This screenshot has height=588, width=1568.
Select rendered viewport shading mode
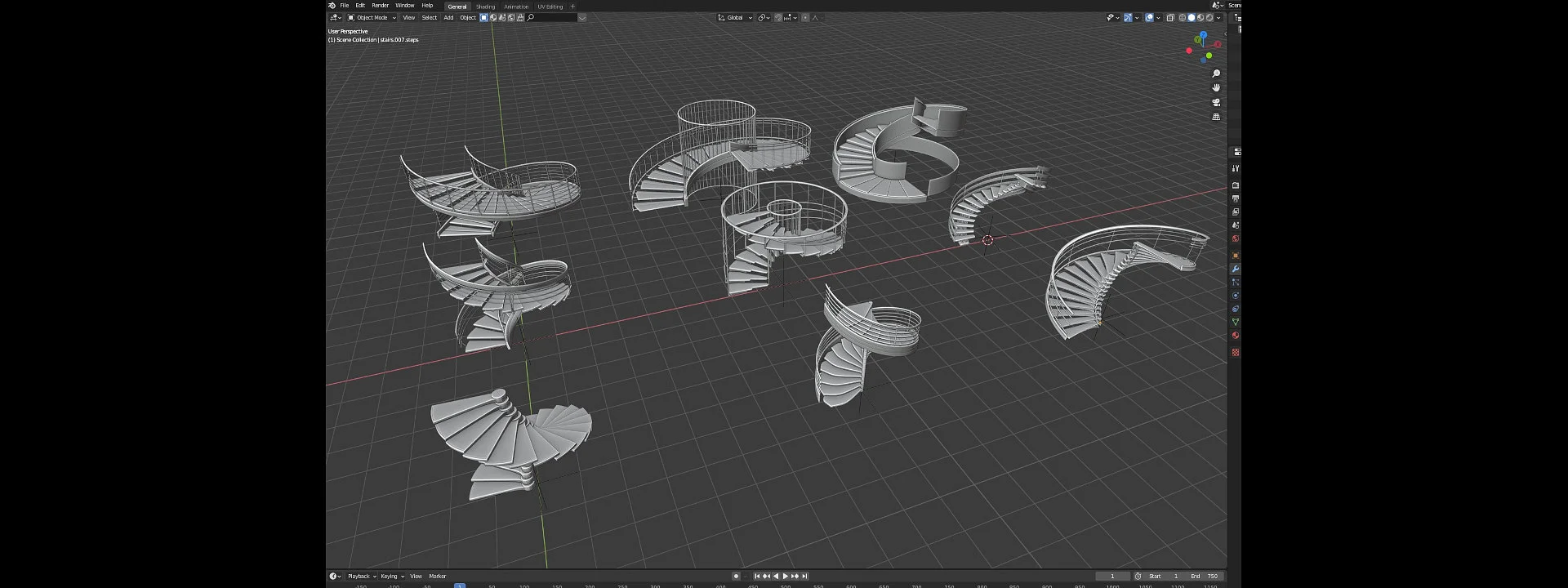(1209, 18)
